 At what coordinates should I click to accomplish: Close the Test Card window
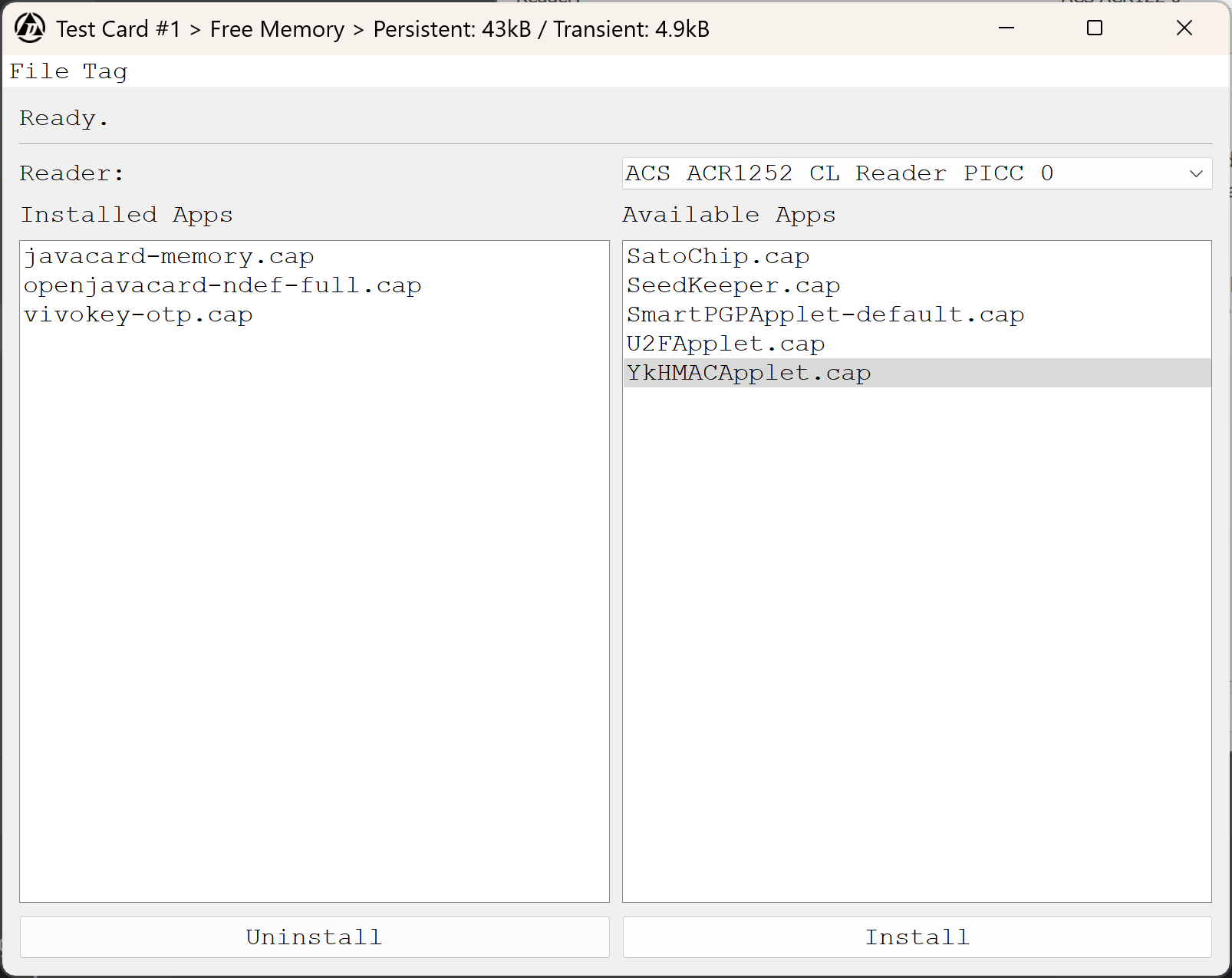[1184, 28]
